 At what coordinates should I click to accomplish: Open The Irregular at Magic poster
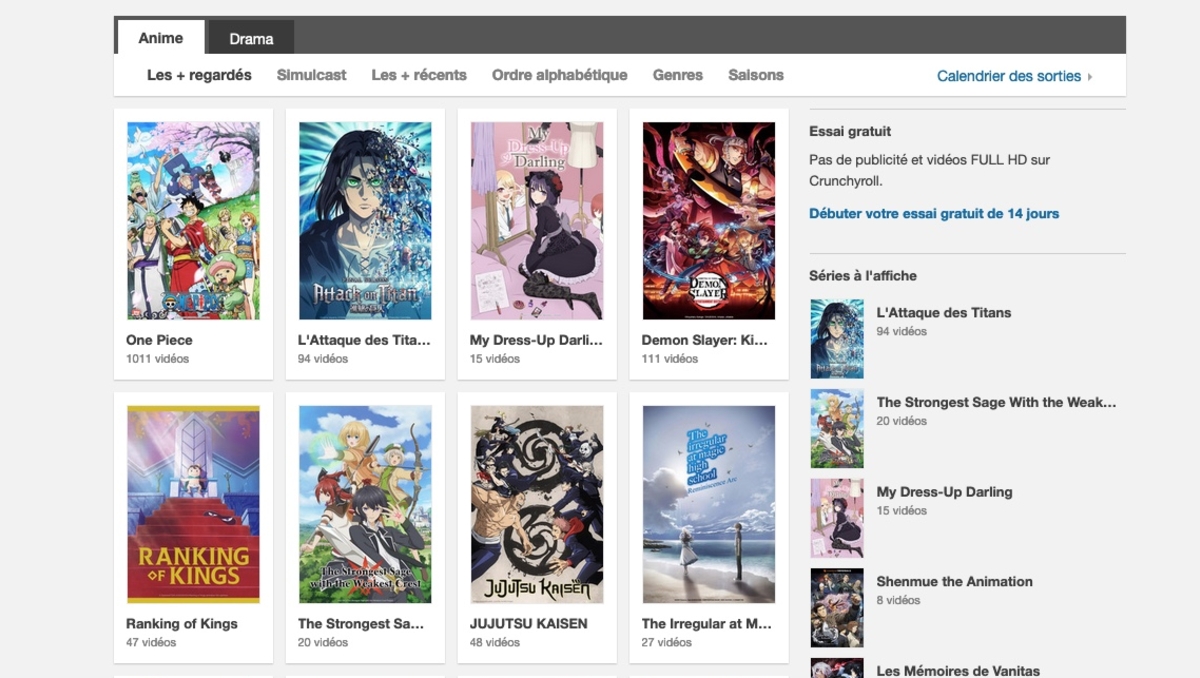708,503
